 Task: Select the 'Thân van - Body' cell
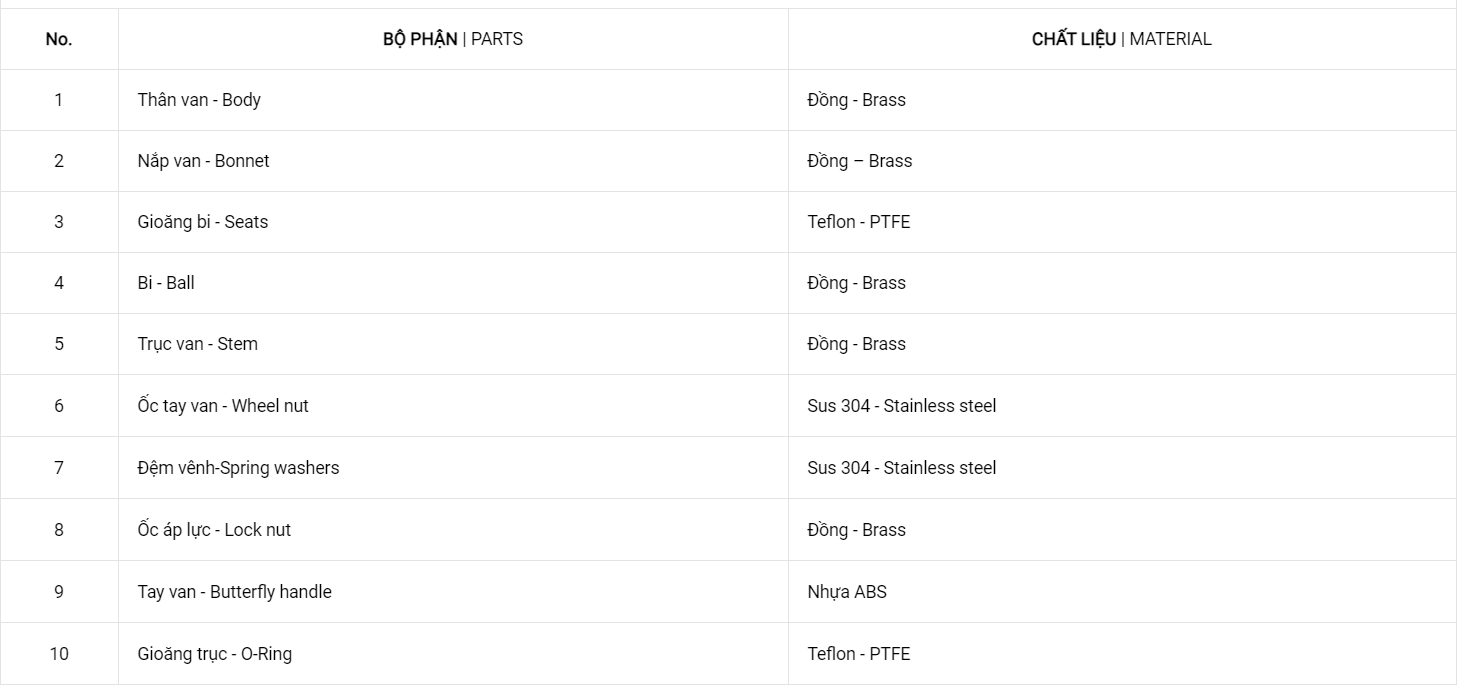click(453, 100)
